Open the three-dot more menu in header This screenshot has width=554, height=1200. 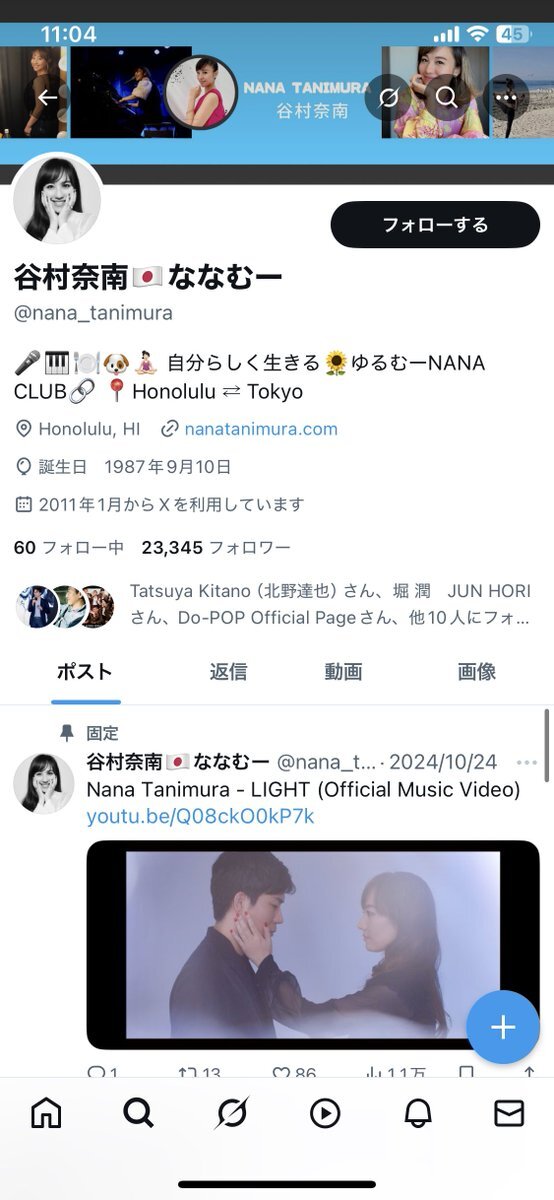(506, 97)
